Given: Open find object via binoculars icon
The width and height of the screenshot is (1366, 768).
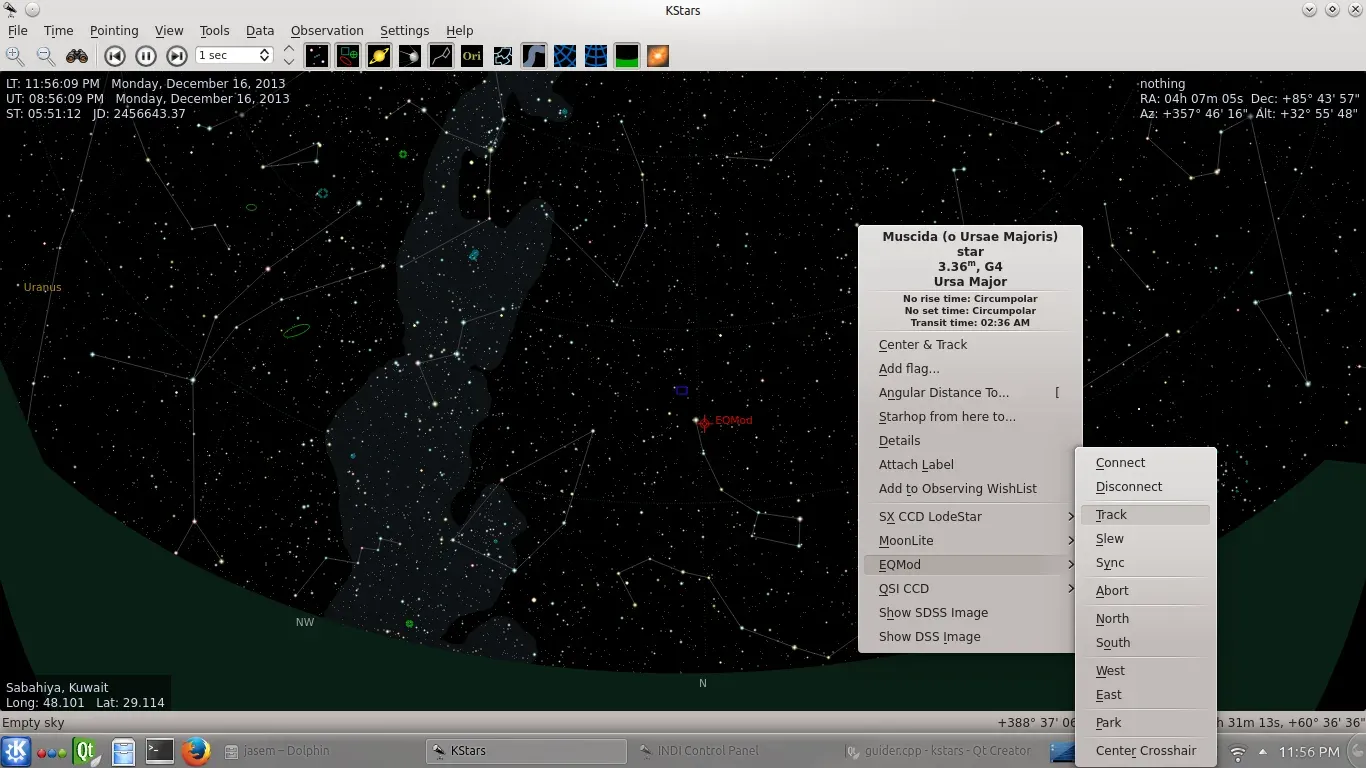Looking at the screenshot, I should [77, 56].
